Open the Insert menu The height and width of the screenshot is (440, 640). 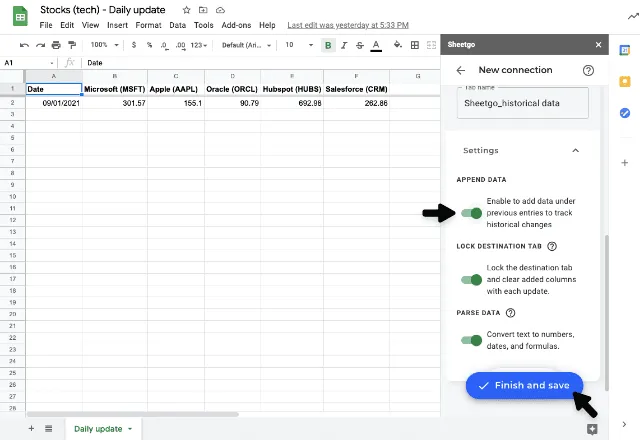point(117,25)
